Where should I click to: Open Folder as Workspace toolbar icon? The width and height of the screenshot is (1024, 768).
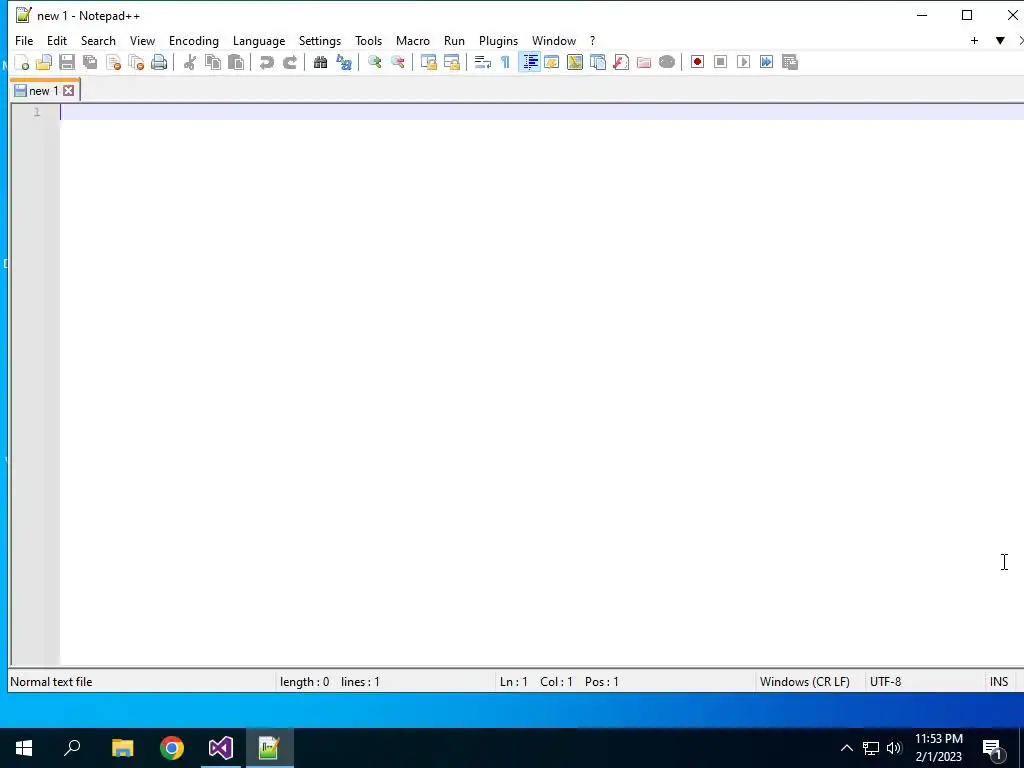644,62
